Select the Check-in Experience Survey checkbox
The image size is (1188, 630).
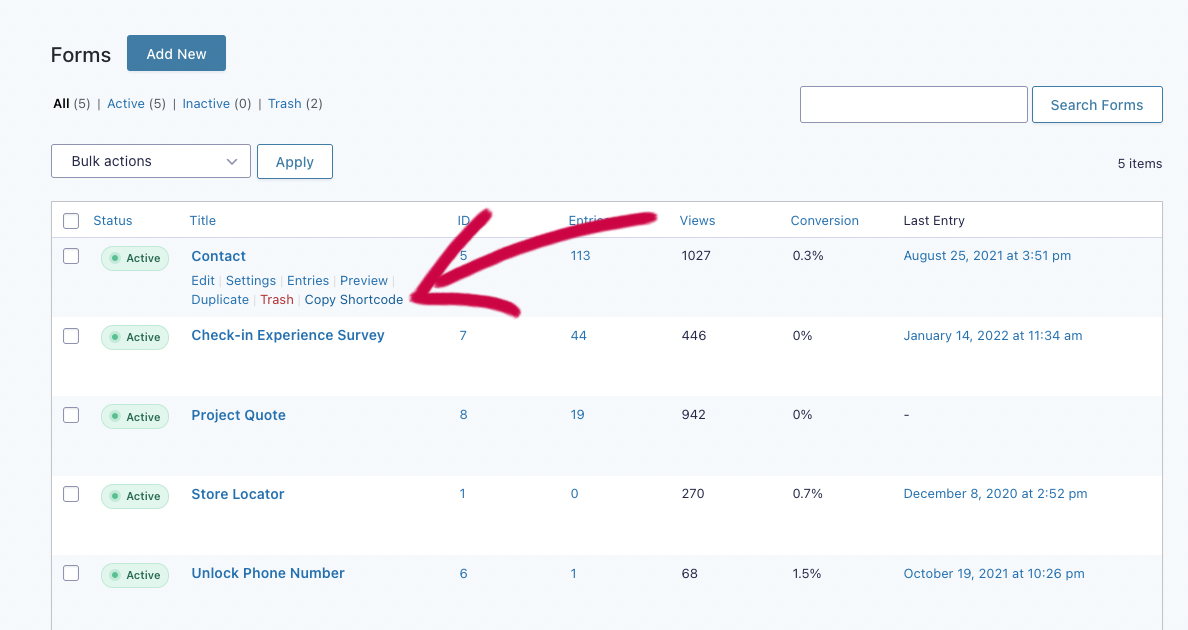click(x=71, y=335)
